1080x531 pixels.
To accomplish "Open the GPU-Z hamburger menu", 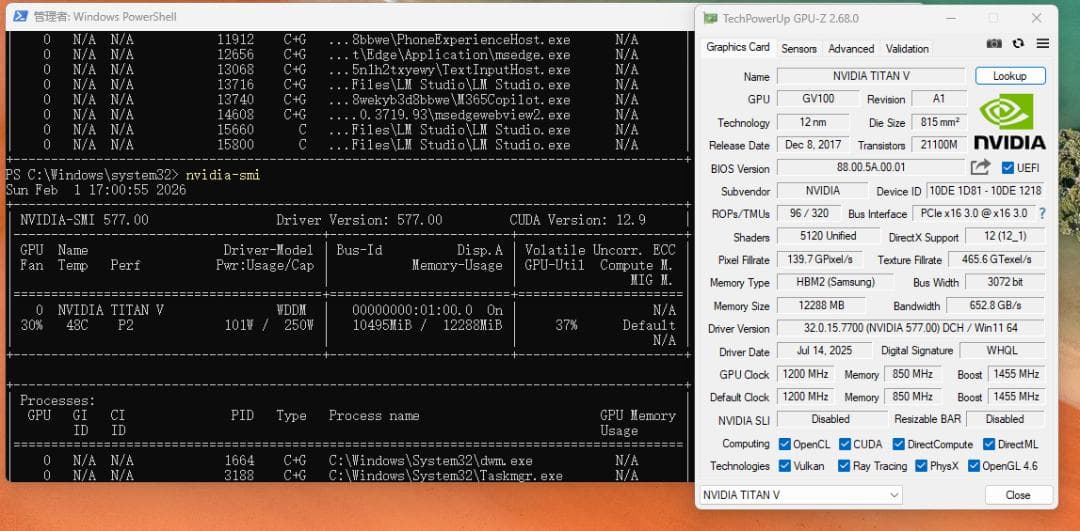I will (1043, 43).
